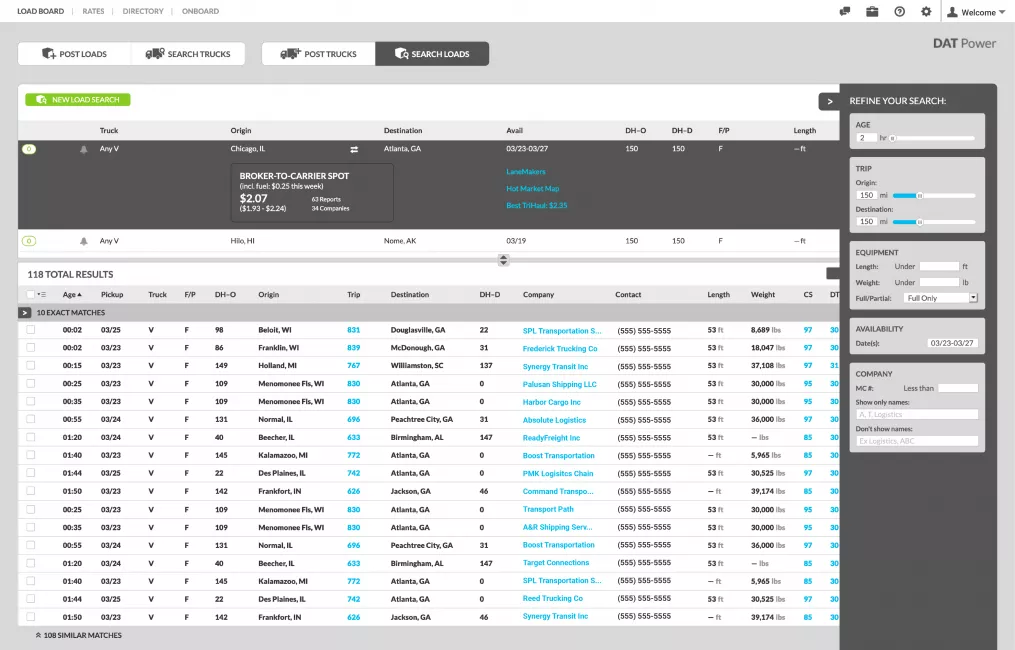Open trip 767 mileage link
This screenshot has width=1015, height=650.
(353, 366)
